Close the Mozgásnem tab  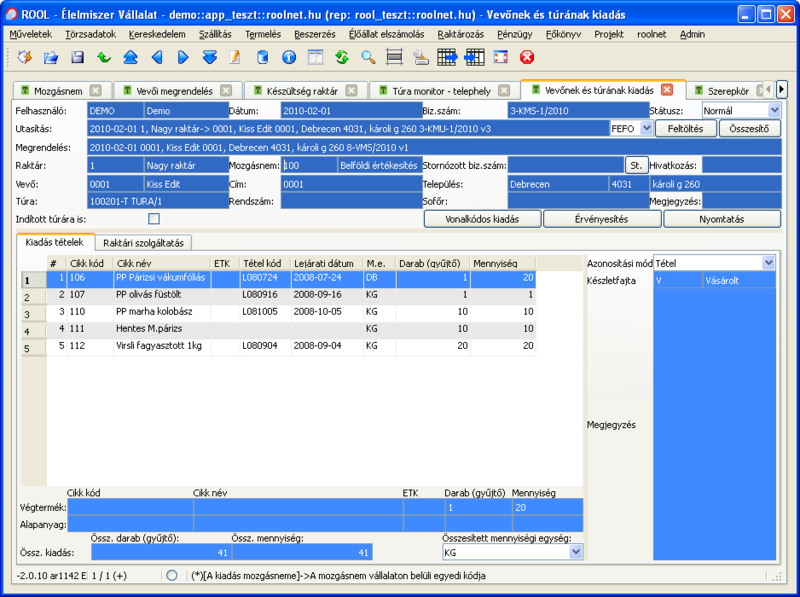click(95, 91)
